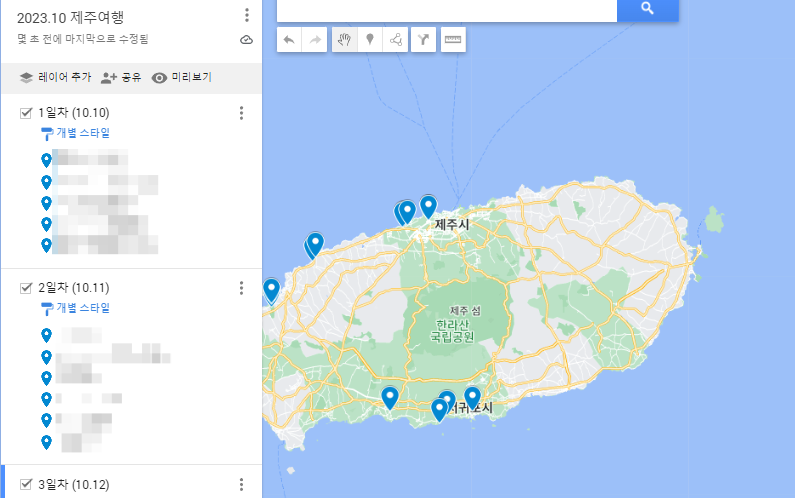Image resolution: width=795 pixels, height=498 pixels.
Task: Uncheck the 2일차 (10.11) layer checkbox
Action: 26,288
